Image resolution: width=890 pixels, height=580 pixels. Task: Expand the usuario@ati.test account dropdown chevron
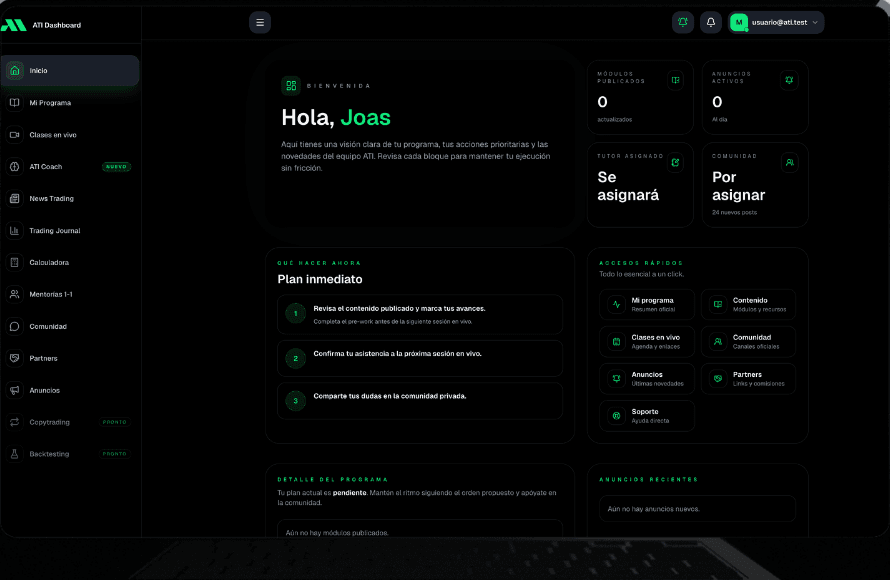pyautogui.click(x=815, y=23)
